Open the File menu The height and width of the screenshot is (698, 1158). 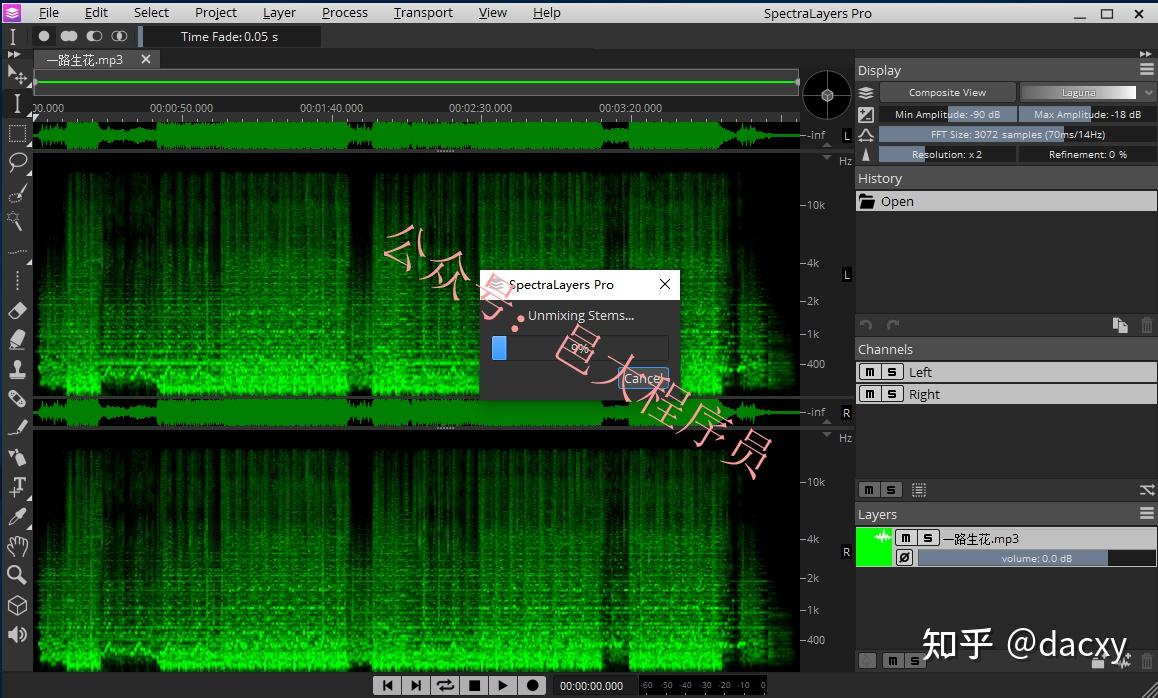(49, 13)
